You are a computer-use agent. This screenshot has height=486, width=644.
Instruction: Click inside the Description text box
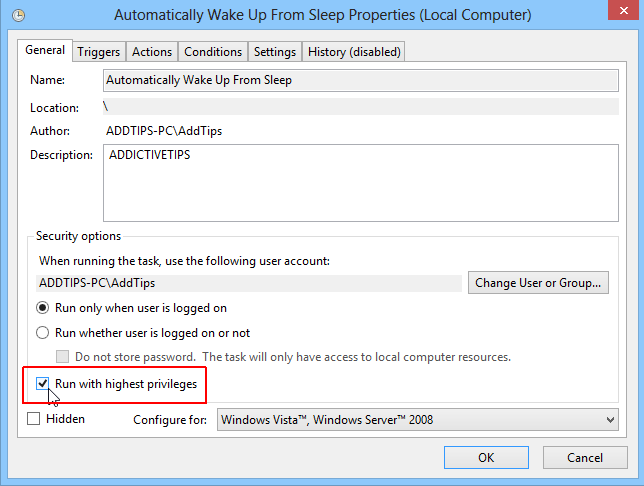pos(360,183)
